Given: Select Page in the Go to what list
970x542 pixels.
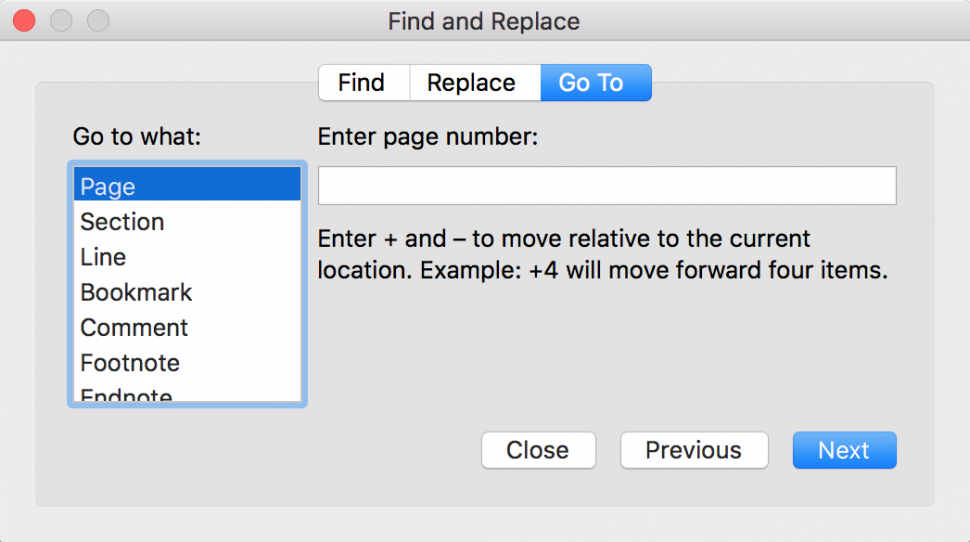Looking at the screenshot, I should coord(187,185).
